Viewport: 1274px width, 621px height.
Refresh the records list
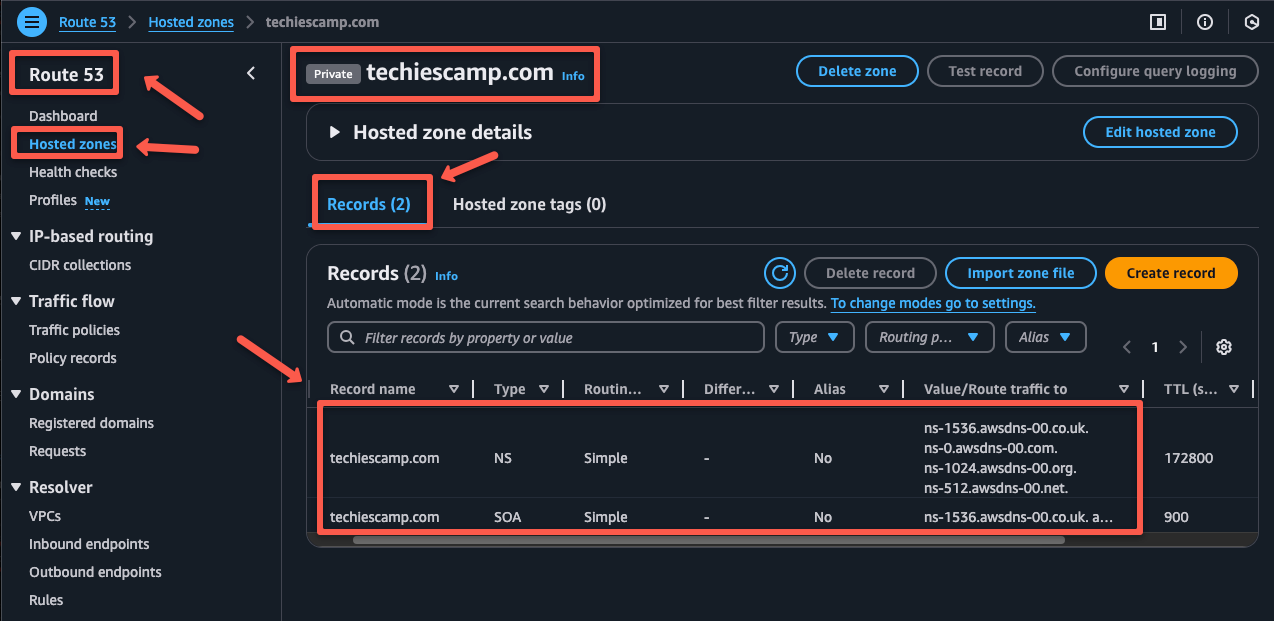click(780, 272)
